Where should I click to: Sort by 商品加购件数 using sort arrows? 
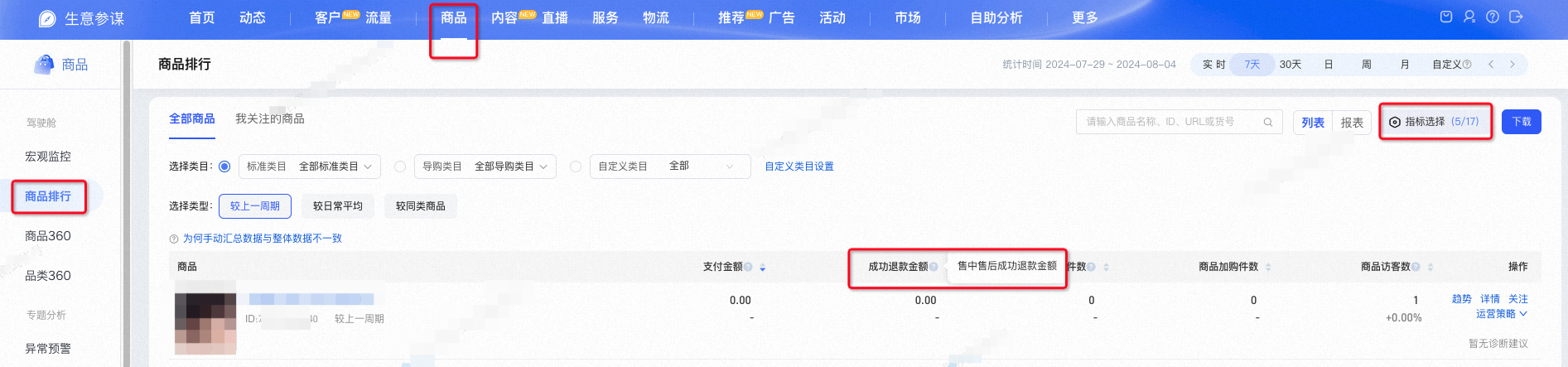coord(1268,267)
